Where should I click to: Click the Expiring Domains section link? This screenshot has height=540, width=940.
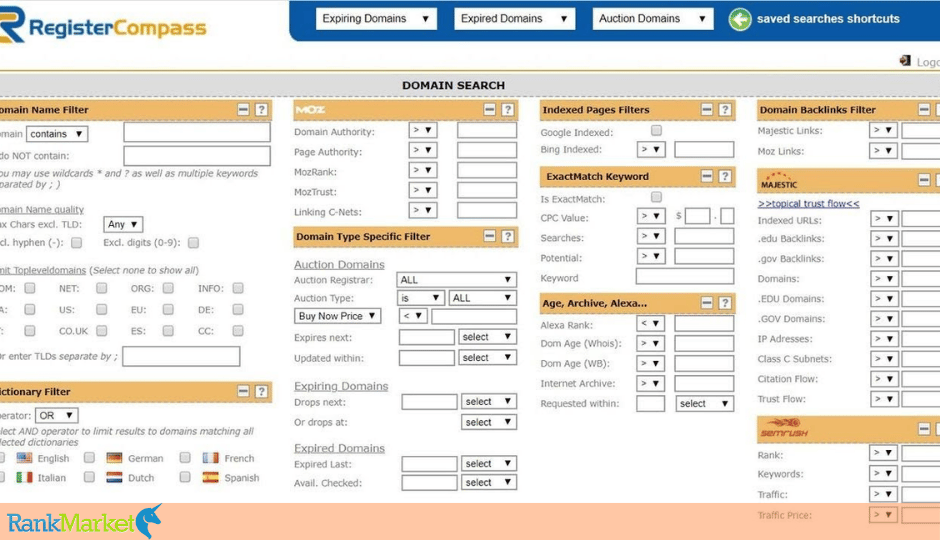pyautogui.click(x=341, y=386)
